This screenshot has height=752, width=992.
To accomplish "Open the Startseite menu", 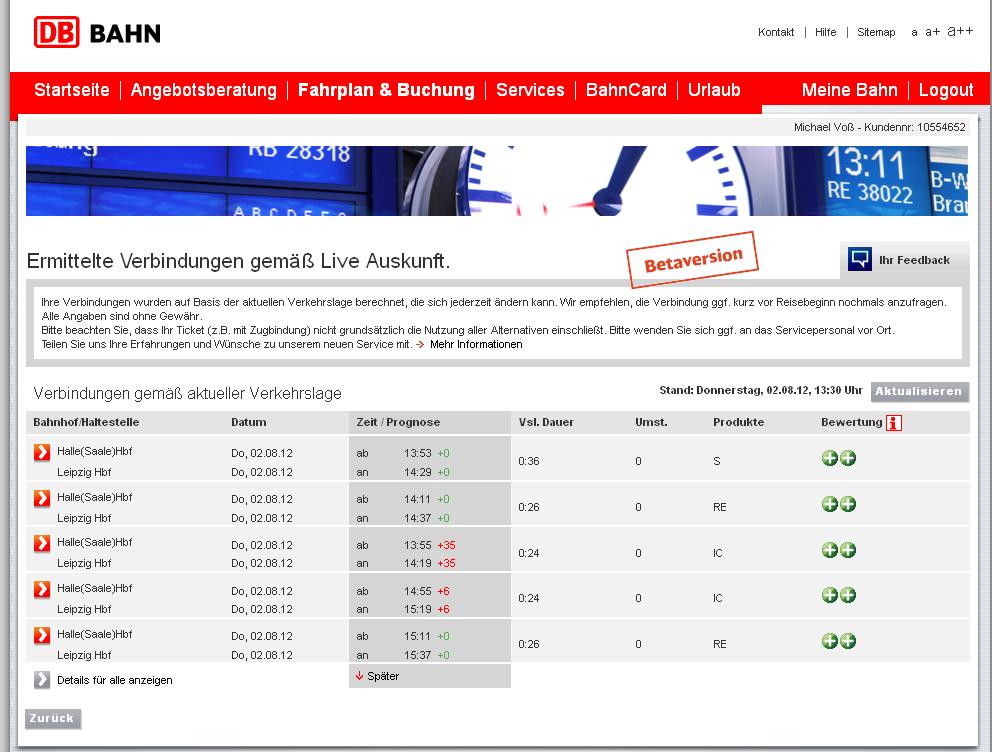I will tap(71, 90).
